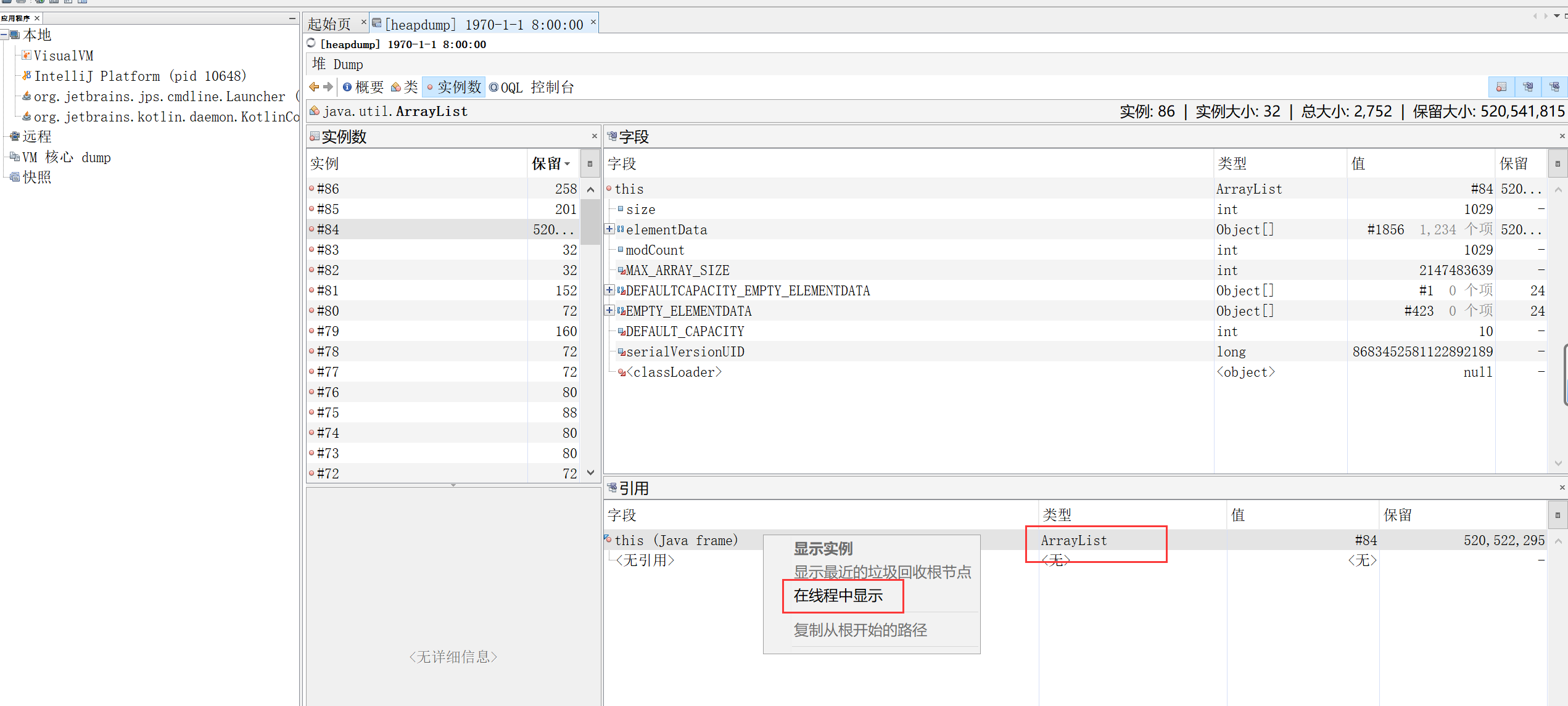
Task: Select the size field row
Action: 1076,209
